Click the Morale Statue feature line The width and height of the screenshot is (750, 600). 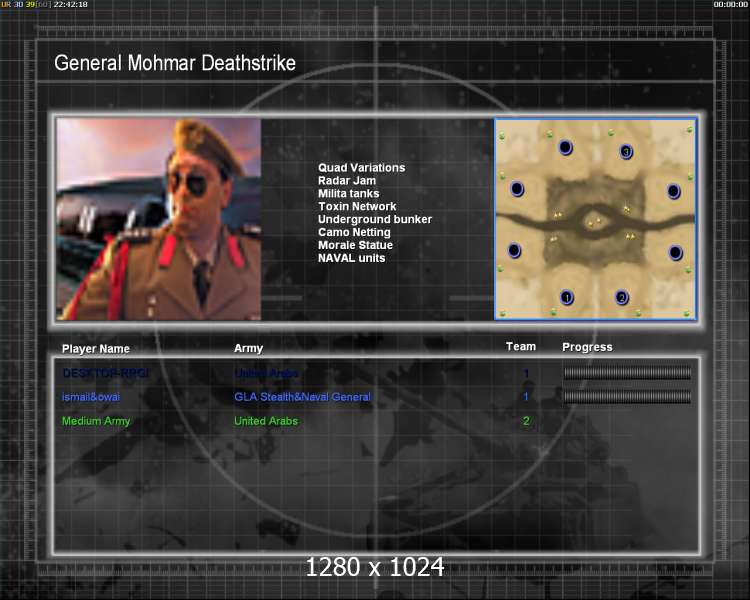(355, 245)
